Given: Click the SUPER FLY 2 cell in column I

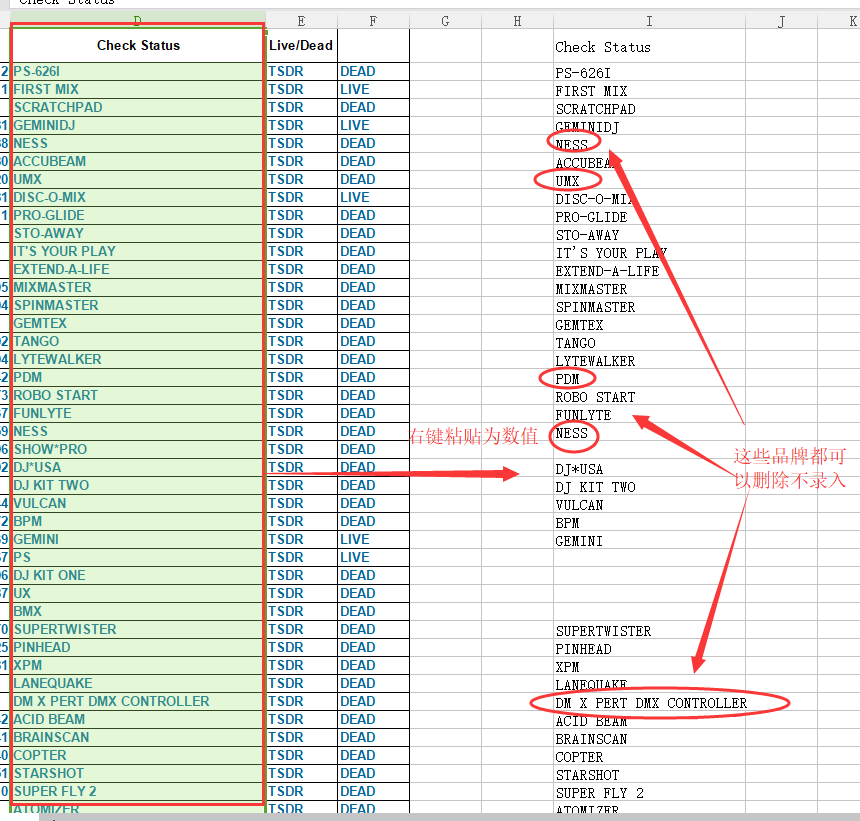Looking at the screenshot, I should tap(649, 793).
